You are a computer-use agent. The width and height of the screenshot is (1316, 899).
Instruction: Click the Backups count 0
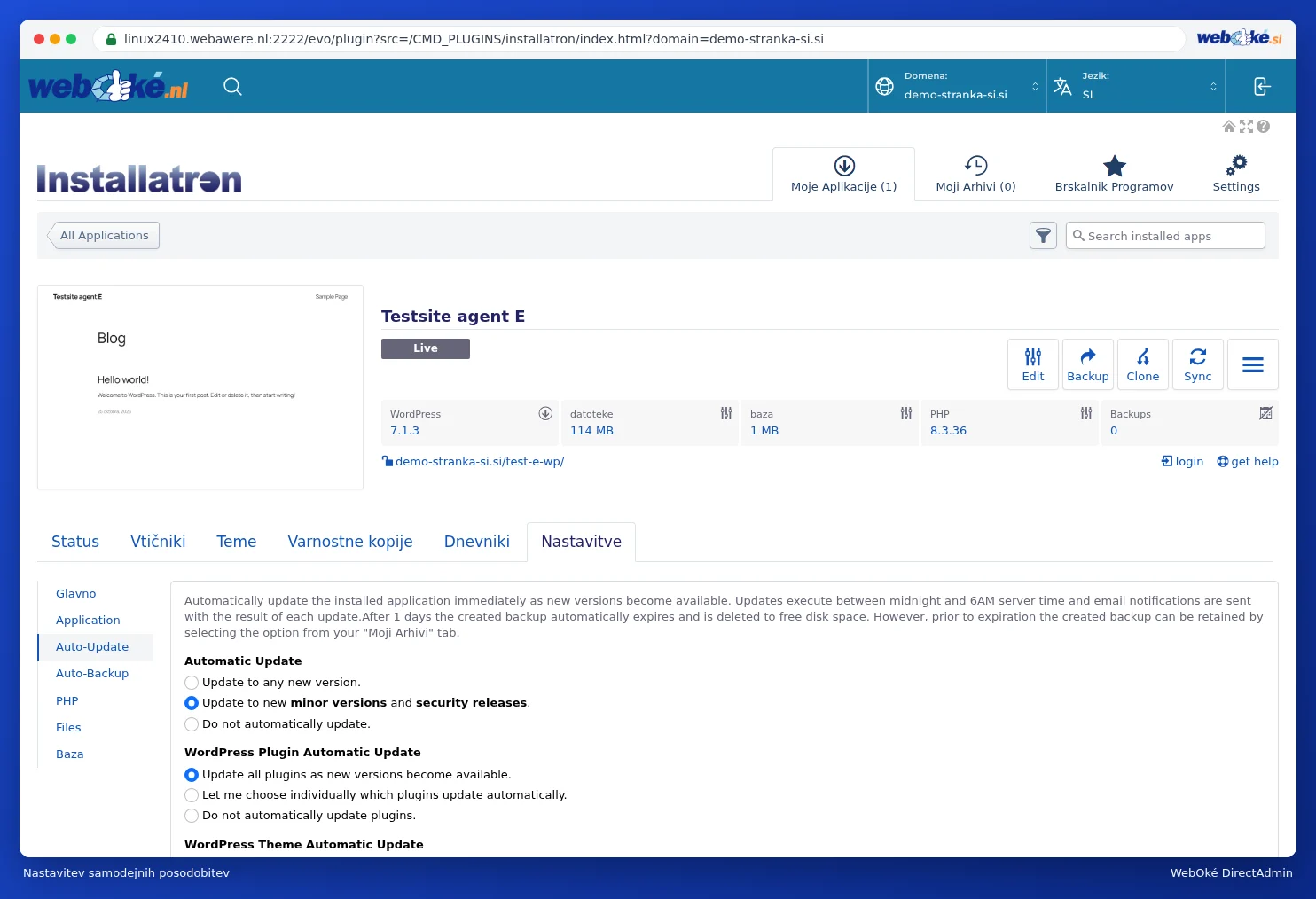coord(1114,430)
